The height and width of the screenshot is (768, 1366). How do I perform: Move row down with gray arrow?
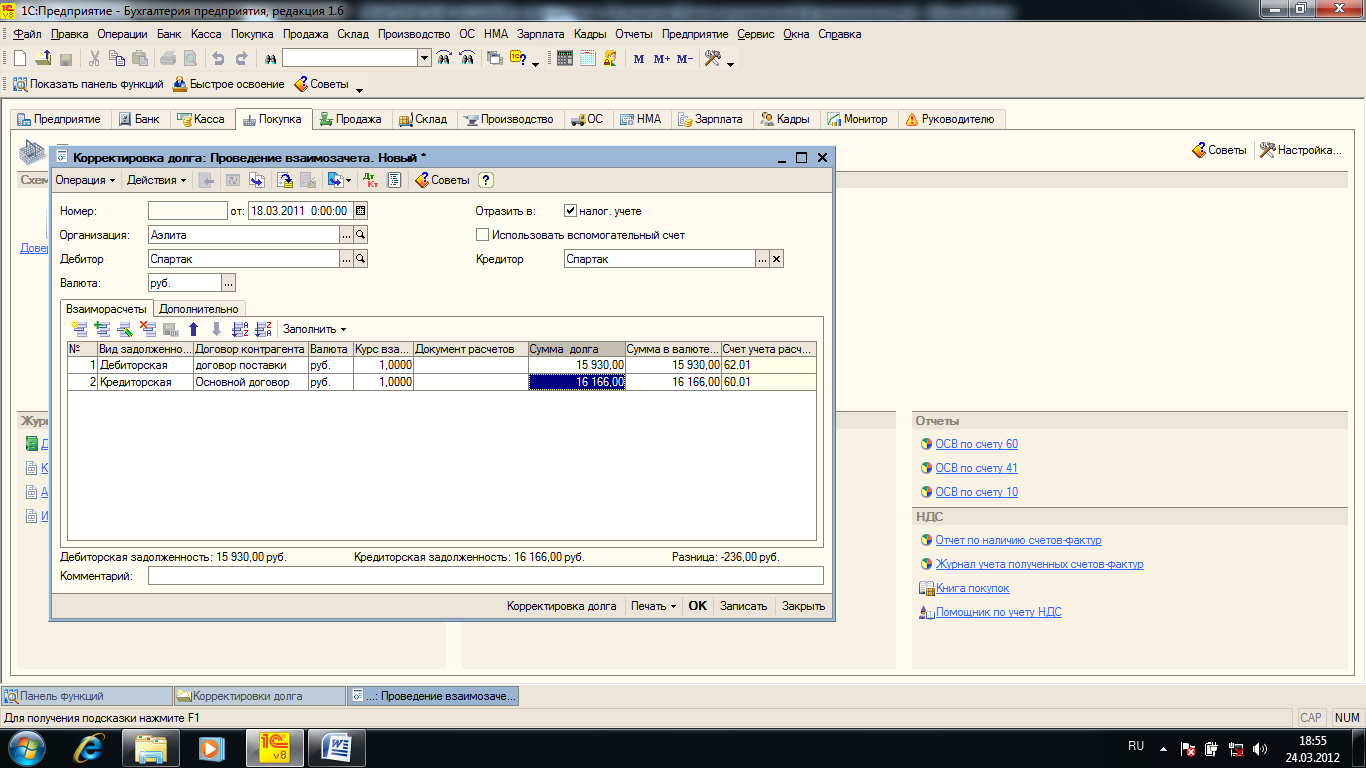pos(216,328)
